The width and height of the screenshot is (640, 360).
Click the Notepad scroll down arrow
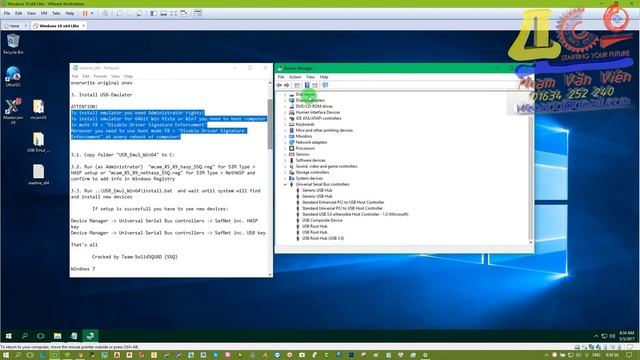[x=270, y=275]
